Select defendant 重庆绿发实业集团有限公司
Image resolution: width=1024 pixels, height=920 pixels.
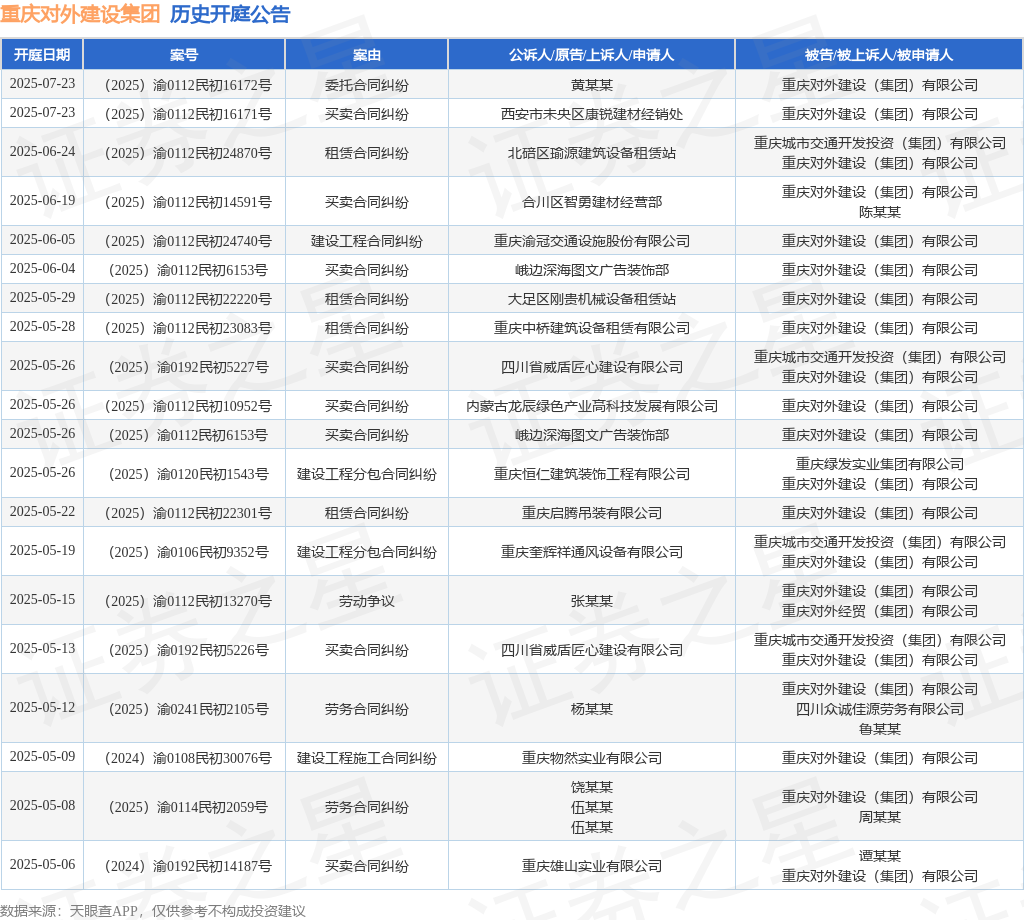pos(880,464)
